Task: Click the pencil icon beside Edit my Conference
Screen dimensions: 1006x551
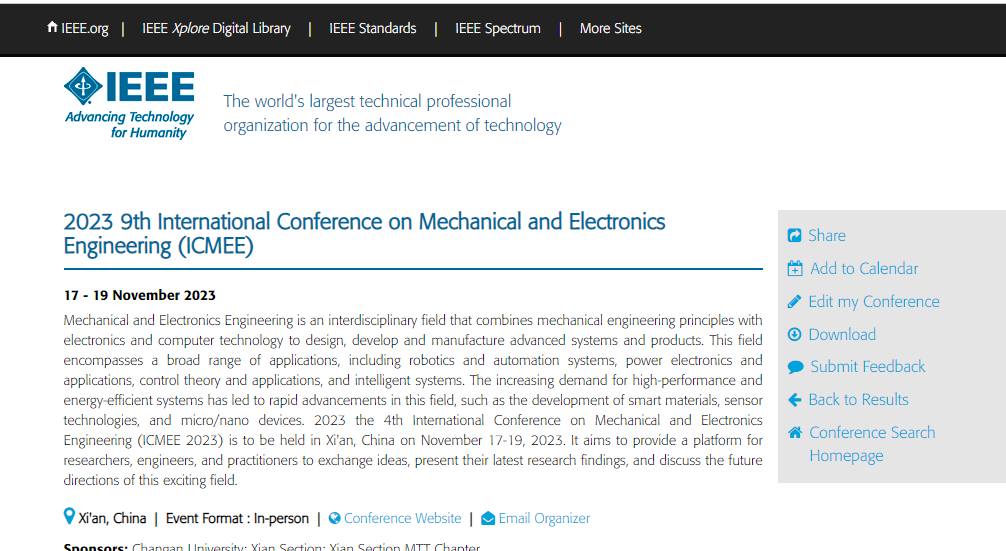Action: click(794, 301)
